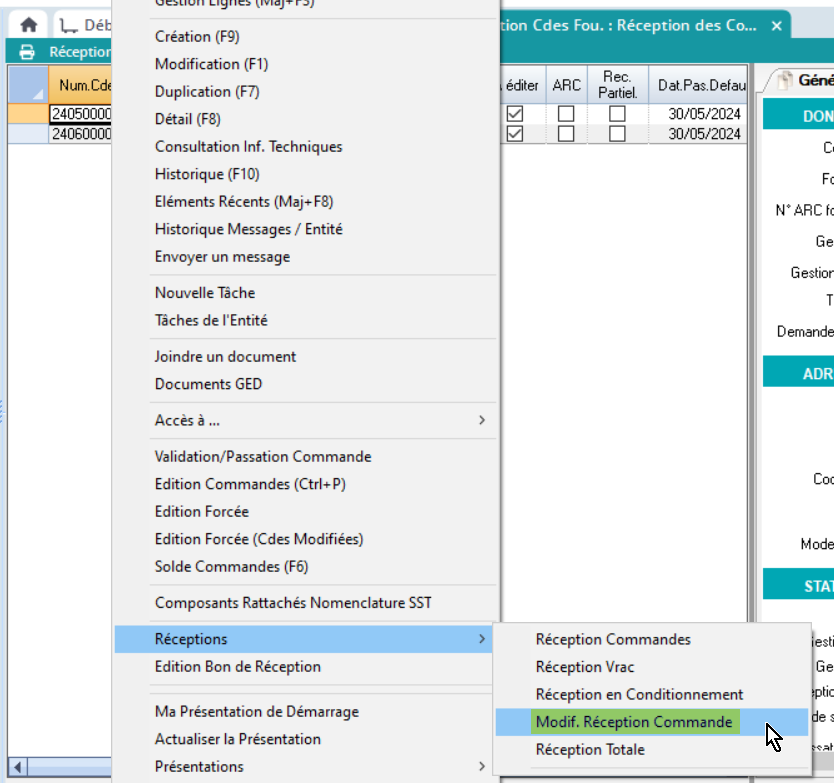Image resolution: width=834 pixels, height=783 pixels.
Task: Click the home icon tab
Action: 29,26
